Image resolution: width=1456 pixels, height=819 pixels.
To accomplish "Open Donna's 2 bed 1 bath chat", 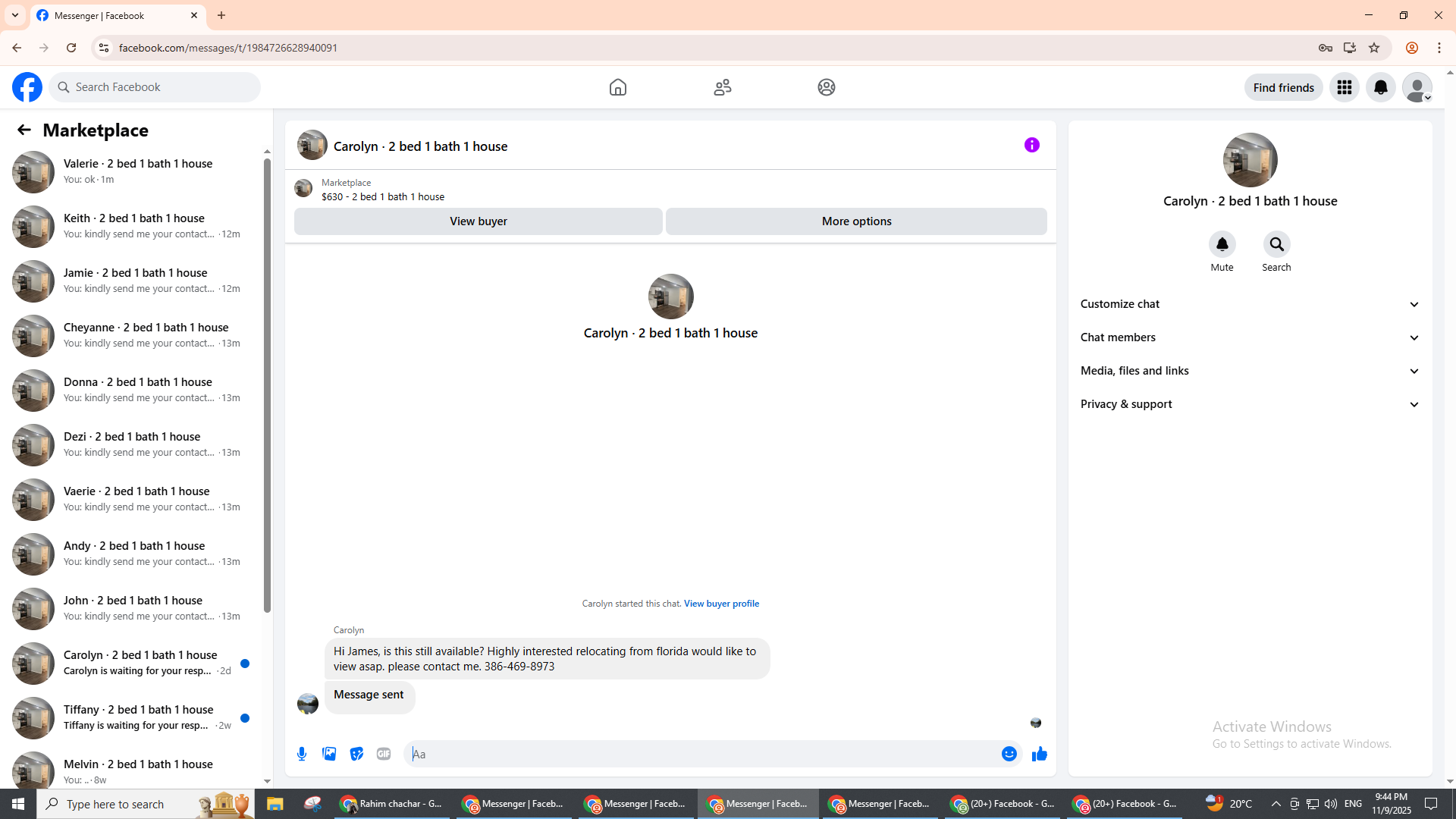I will coord(132,391).
